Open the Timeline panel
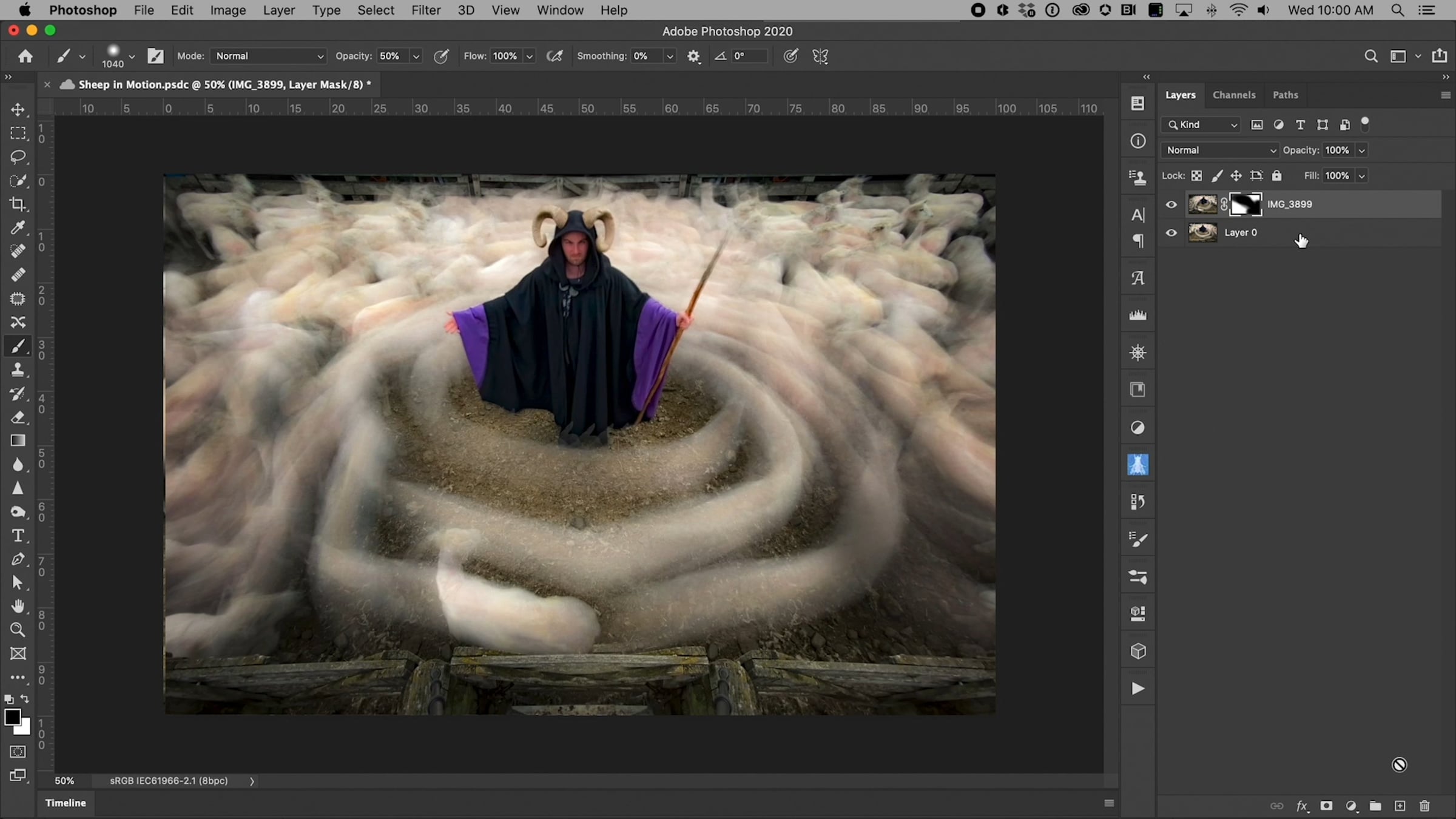Viewport: 1456px width, 819px height. pyautogui.click(x=66, y=803)
